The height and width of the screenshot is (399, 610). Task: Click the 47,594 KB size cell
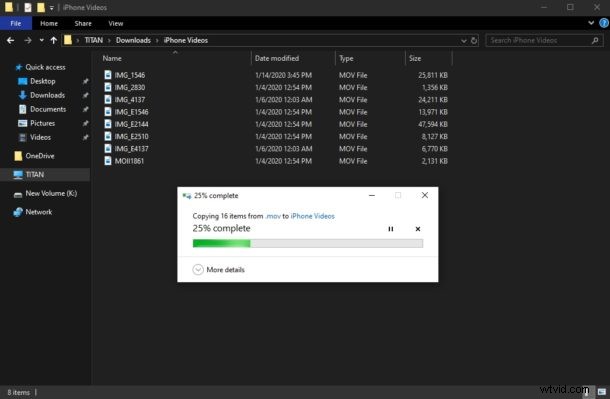433,124
